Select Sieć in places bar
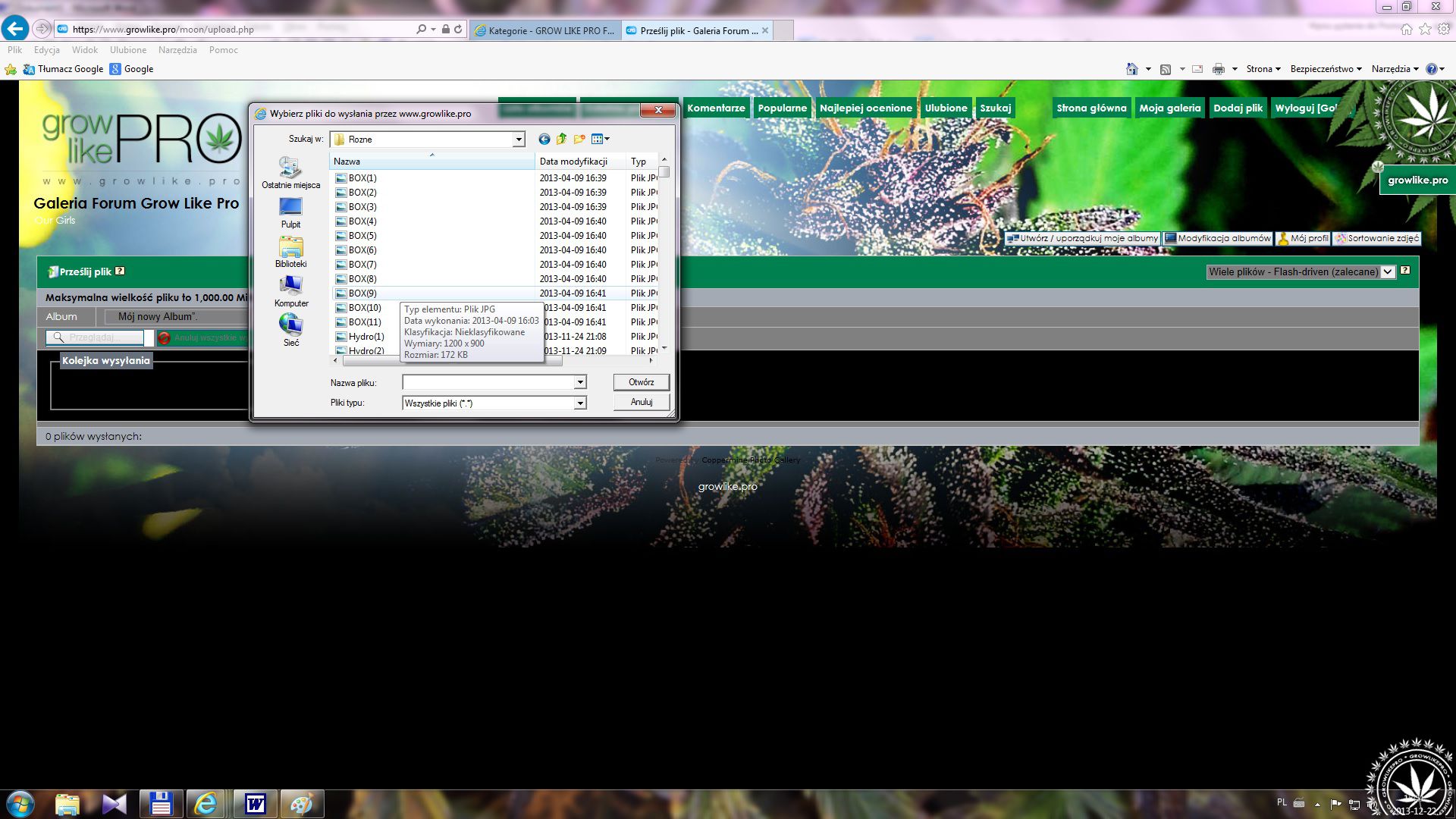1456x819 pixels. click(291, 331)
